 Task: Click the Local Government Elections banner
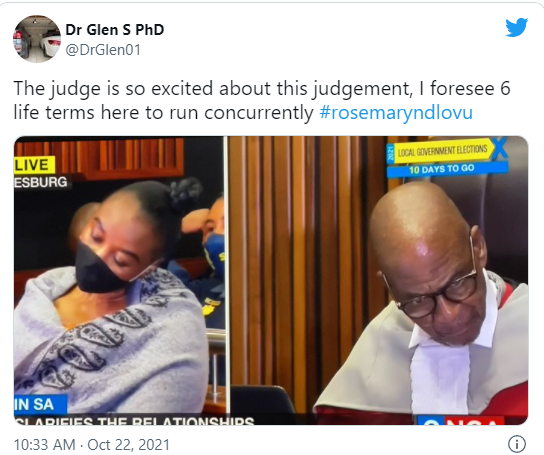point(441,150)
